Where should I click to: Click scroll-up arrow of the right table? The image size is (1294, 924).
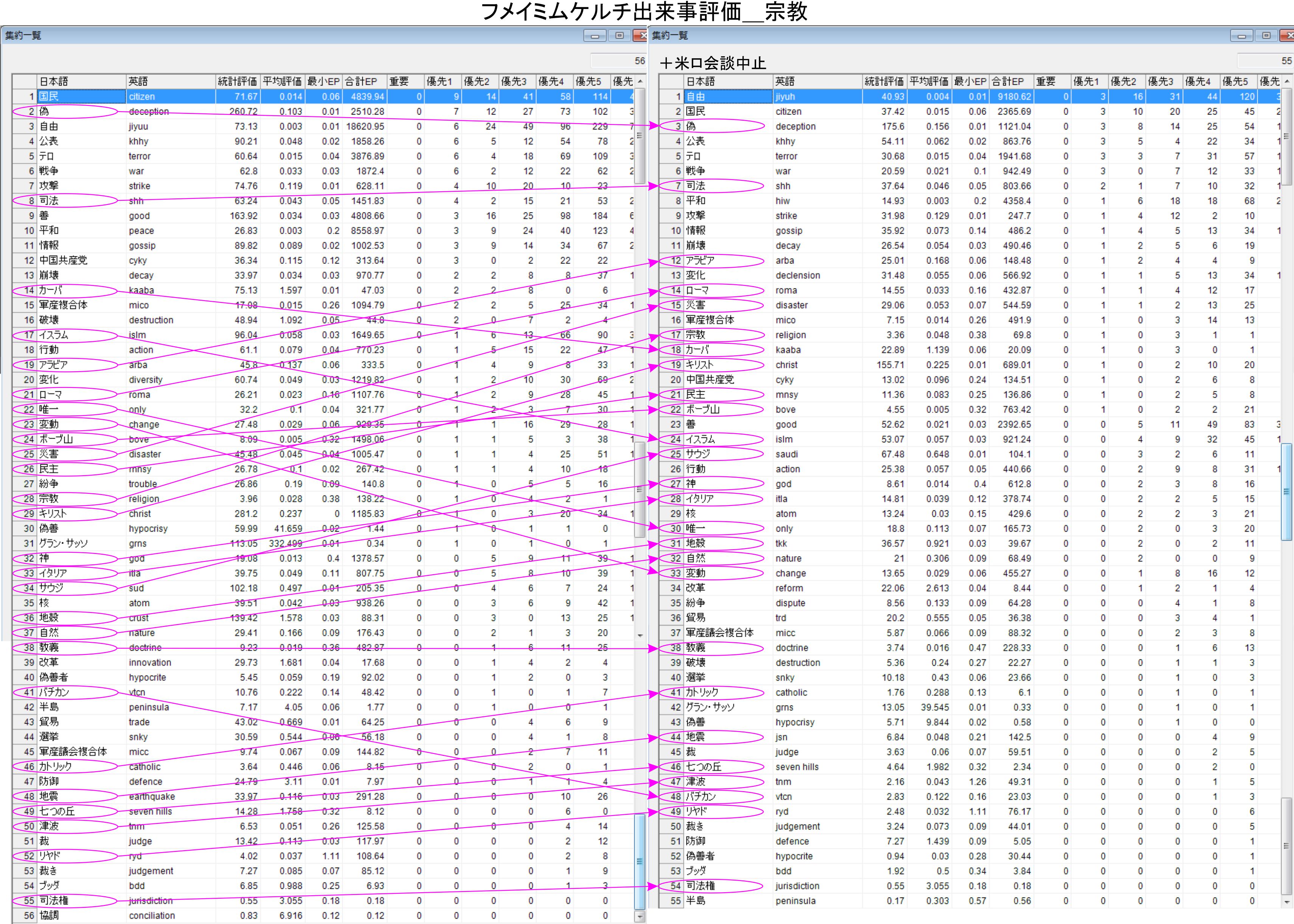(x=1287, y=82)
